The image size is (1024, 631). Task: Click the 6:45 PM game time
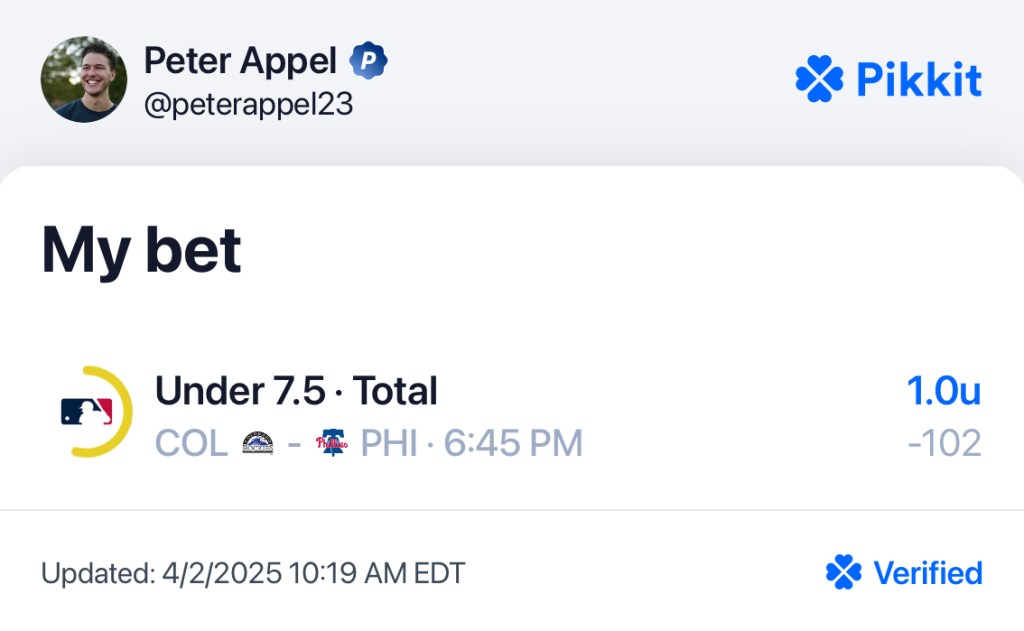[x=513, y=444]
